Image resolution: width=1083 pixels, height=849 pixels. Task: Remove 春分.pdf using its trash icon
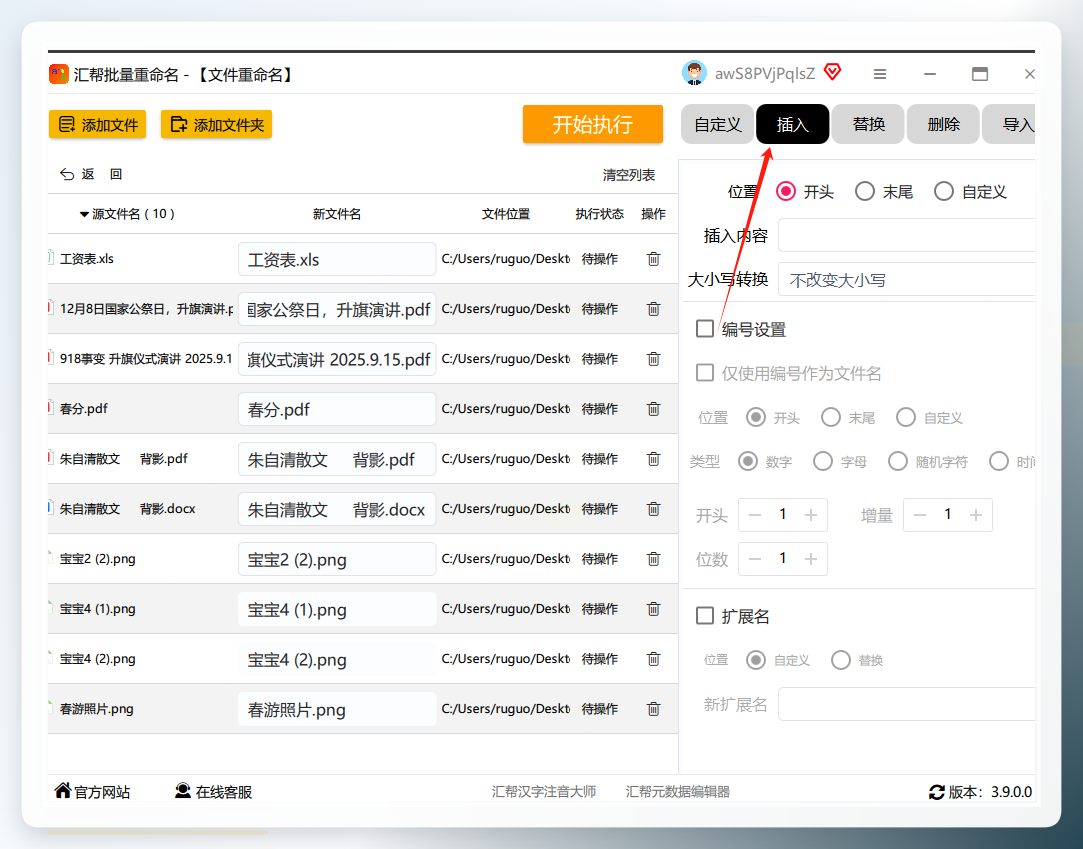(x=653, y=409)
